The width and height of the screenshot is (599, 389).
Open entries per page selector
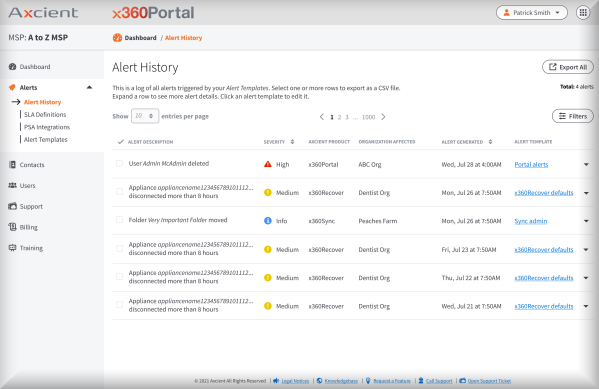(x=145, y=116)
